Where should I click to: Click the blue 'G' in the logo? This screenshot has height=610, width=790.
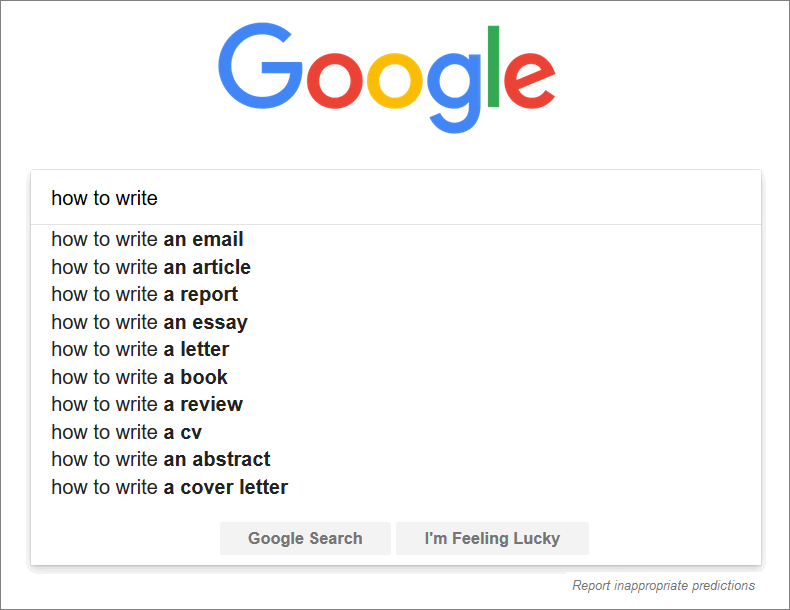click(260, 65)
